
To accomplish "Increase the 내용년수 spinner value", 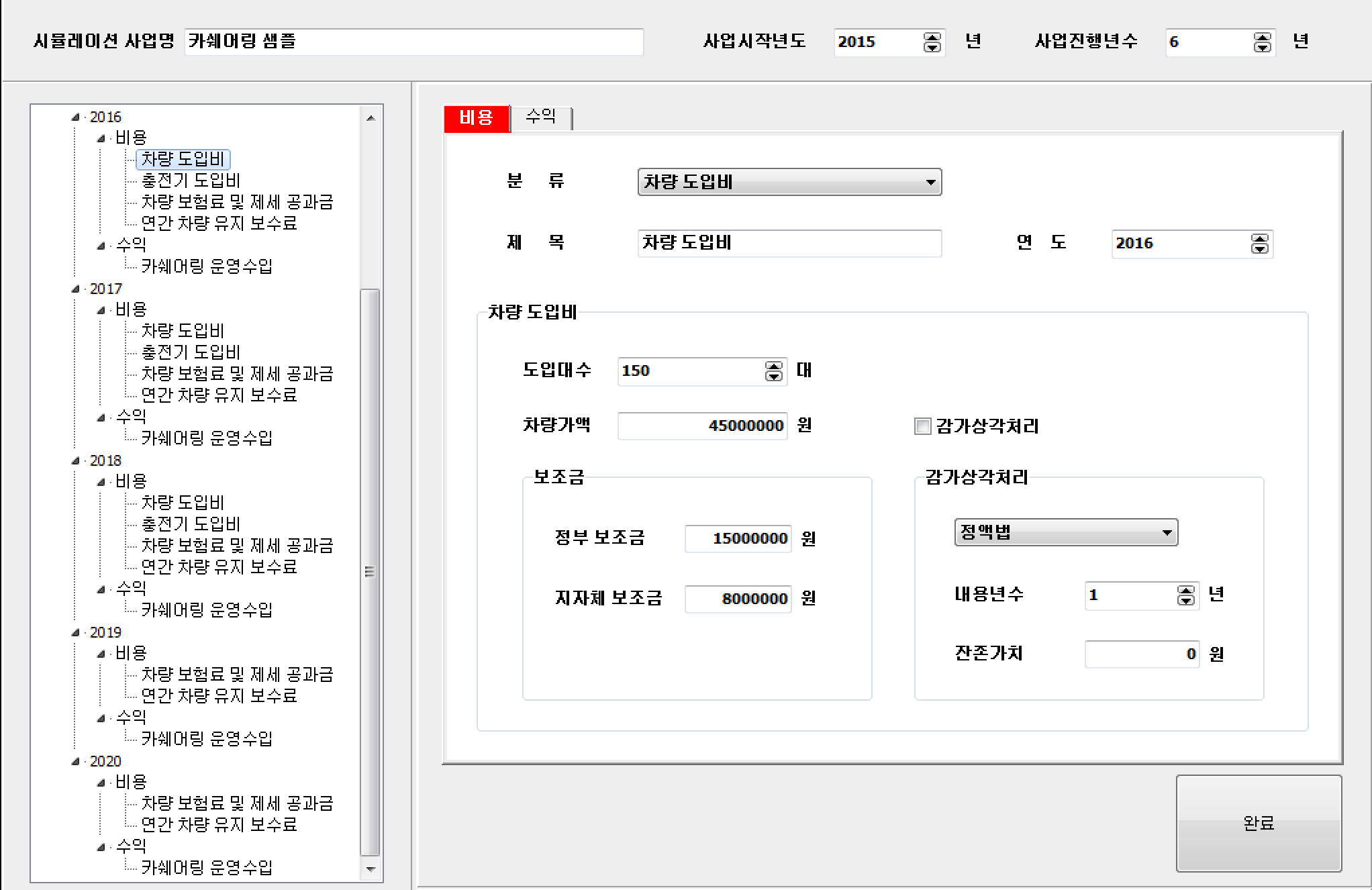I will (x=1185, y=590).
